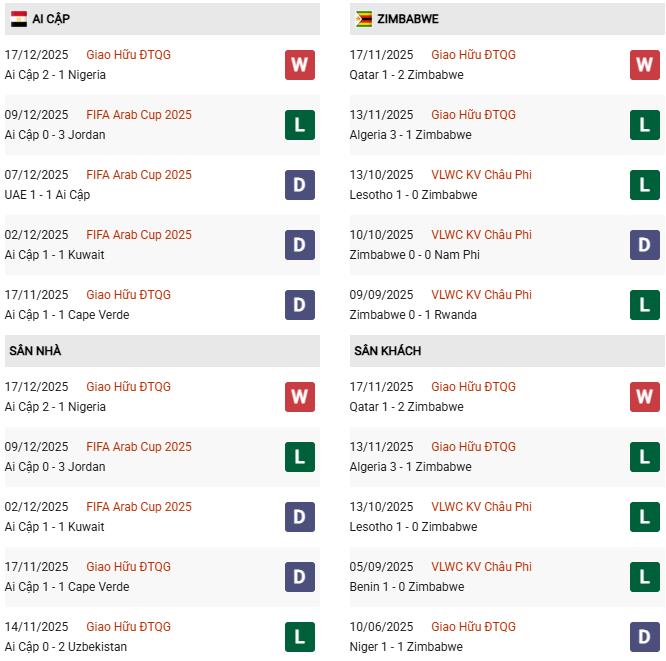Click D badge for Niger 1-1 Zimbabwe

644,637
